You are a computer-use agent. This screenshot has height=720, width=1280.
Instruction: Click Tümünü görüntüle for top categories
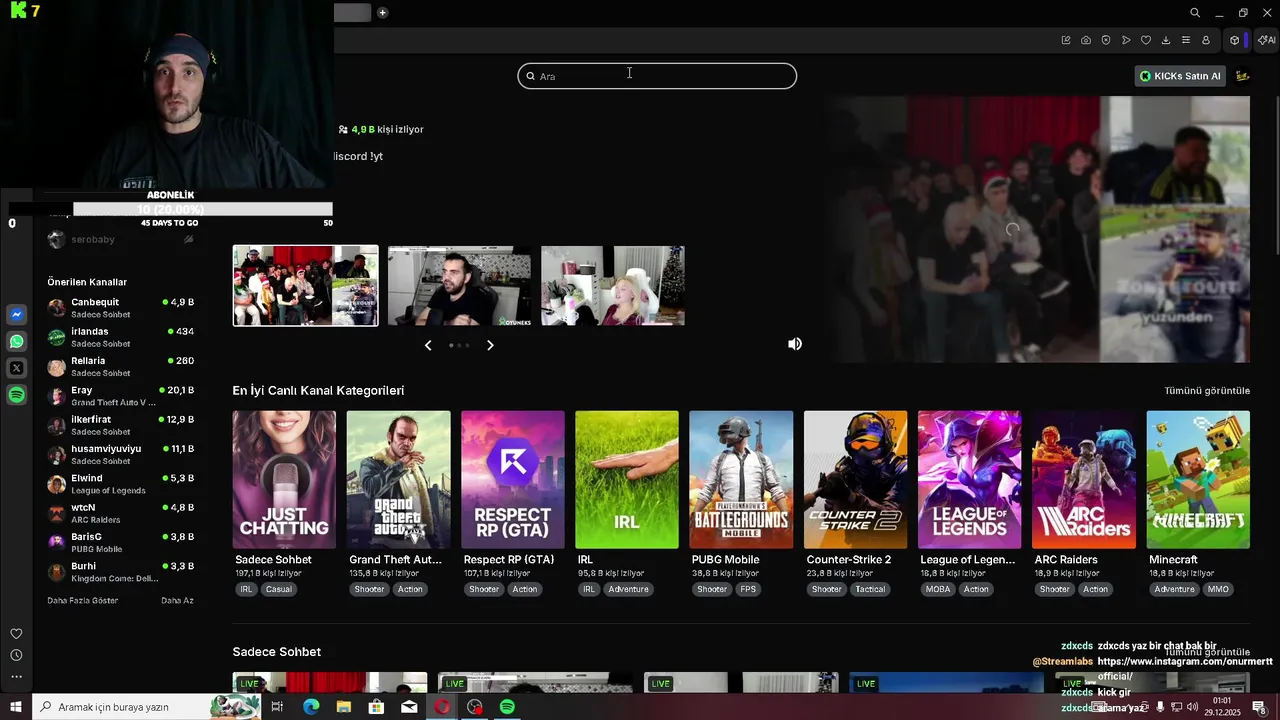click(x=1207, y=391)
